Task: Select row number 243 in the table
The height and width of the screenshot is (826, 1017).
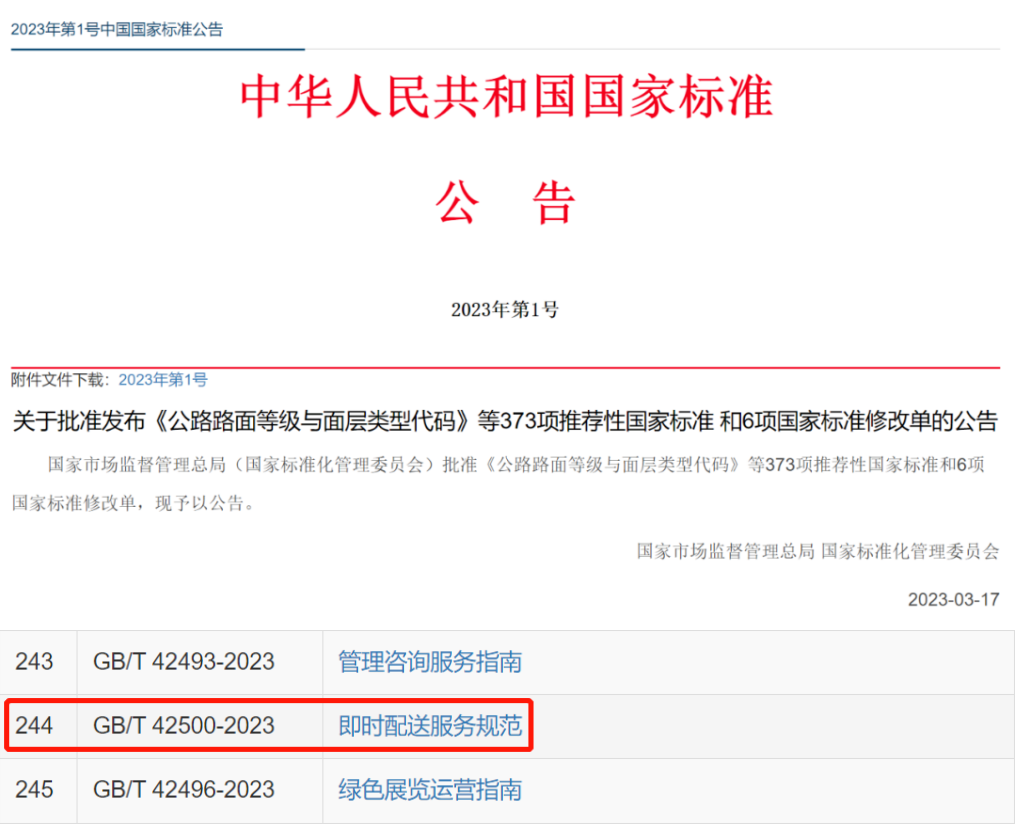Action: pos(35,662)
